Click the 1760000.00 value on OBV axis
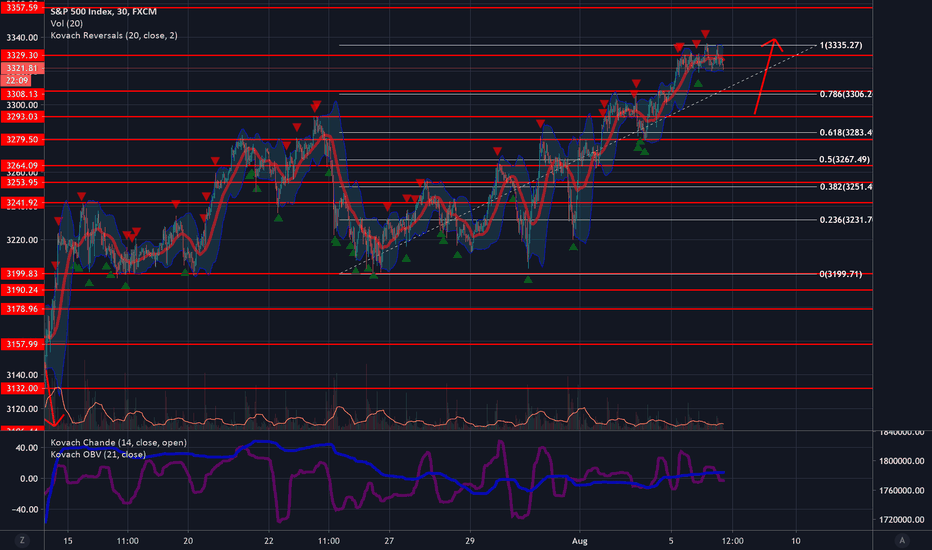932x550 pixels. (902, 491)
